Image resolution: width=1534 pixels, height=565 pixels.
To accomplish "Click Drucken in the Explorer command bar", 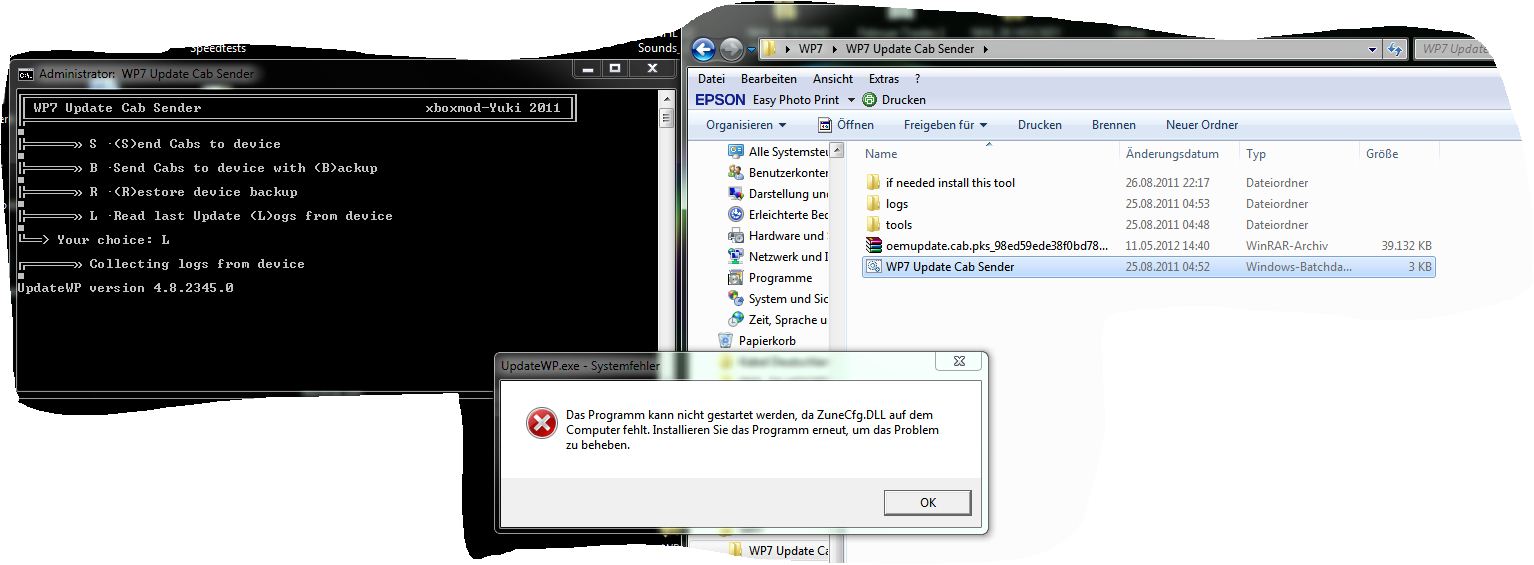I will (x=1040, y=125).
